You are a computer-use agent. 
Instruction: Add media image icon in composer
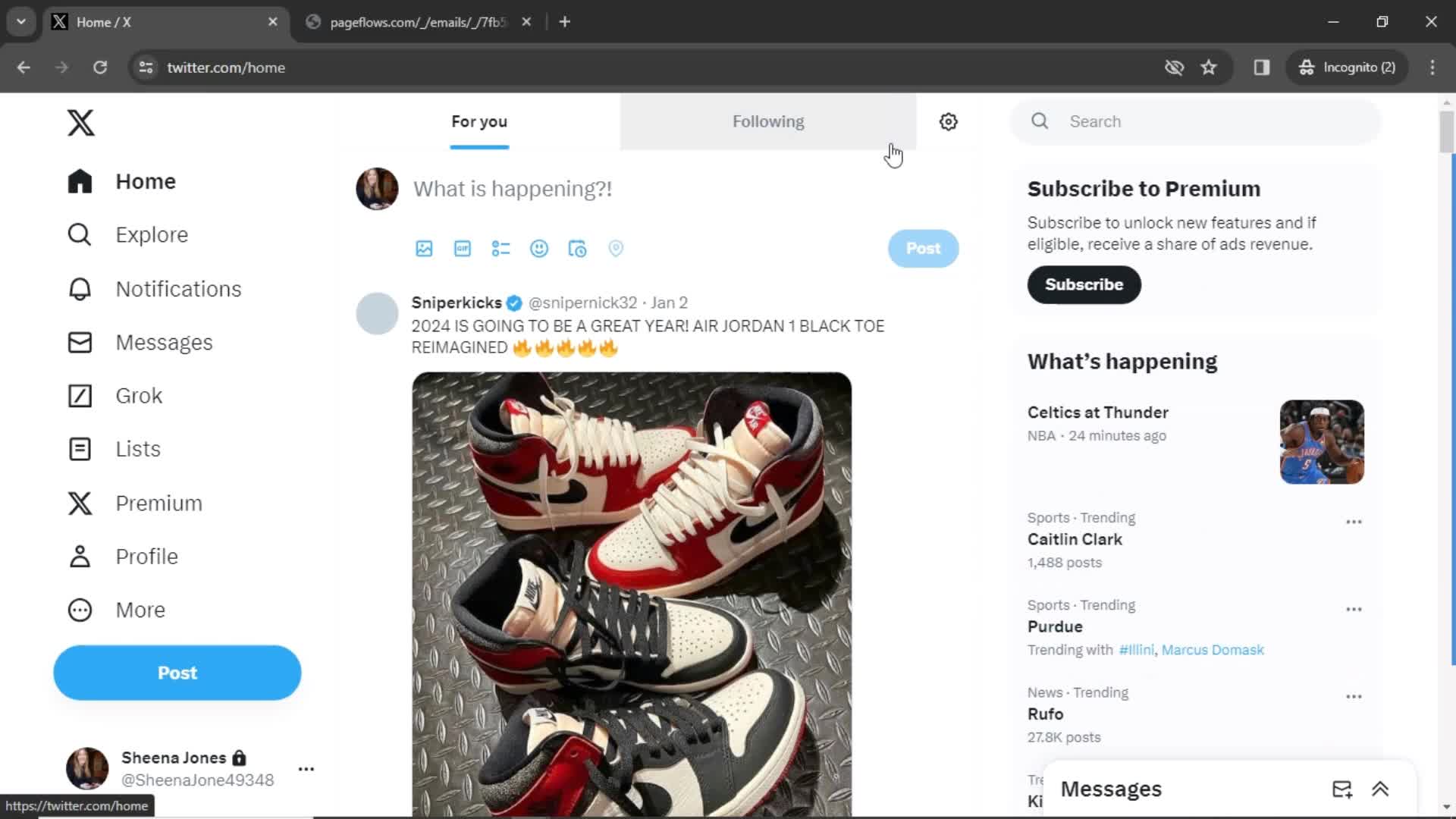[x=424, y=249]
